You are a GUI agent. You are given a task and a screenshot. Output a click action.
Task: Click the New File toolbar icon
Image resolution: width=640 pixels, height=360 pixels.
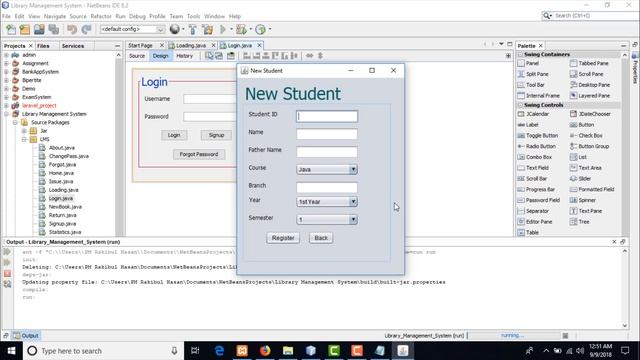(11, 29)
